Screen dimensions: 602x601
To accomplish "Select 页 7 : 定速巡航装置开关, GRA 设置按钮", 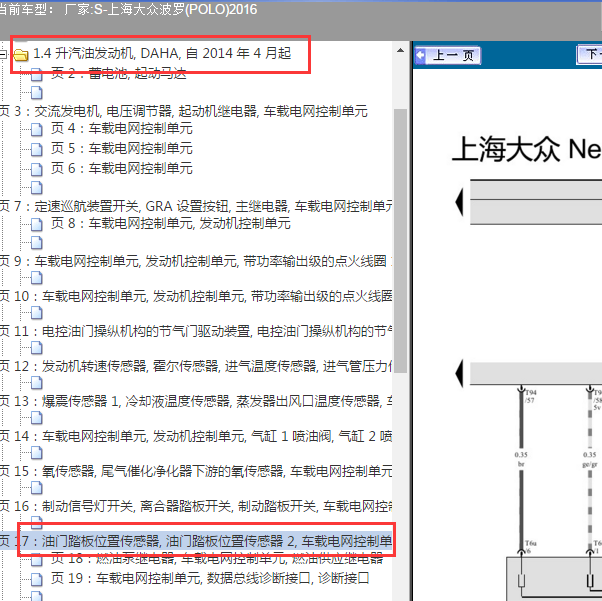I will (196, 206).
